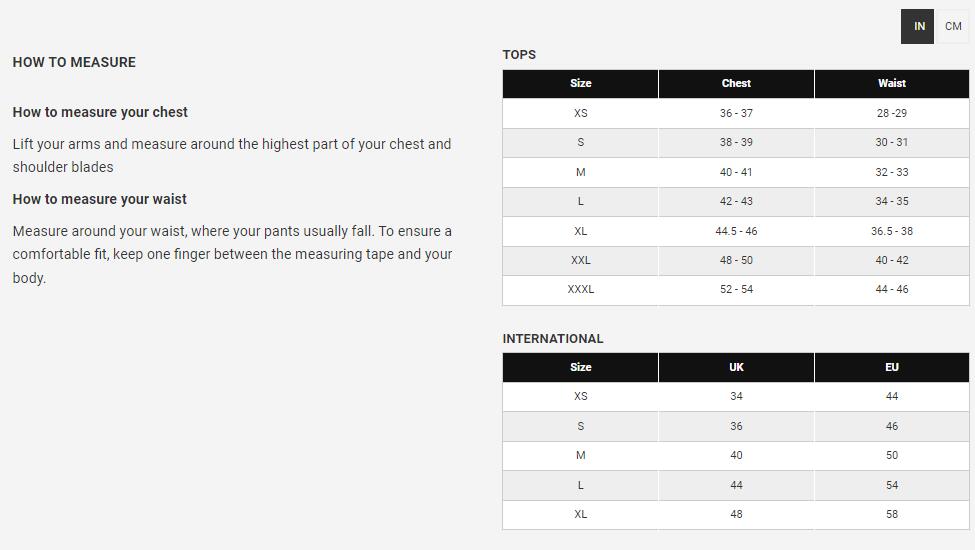This screenshot has height=550, width=975.
Task: Click the Waist column header in Tops
Action: [891, 84]
